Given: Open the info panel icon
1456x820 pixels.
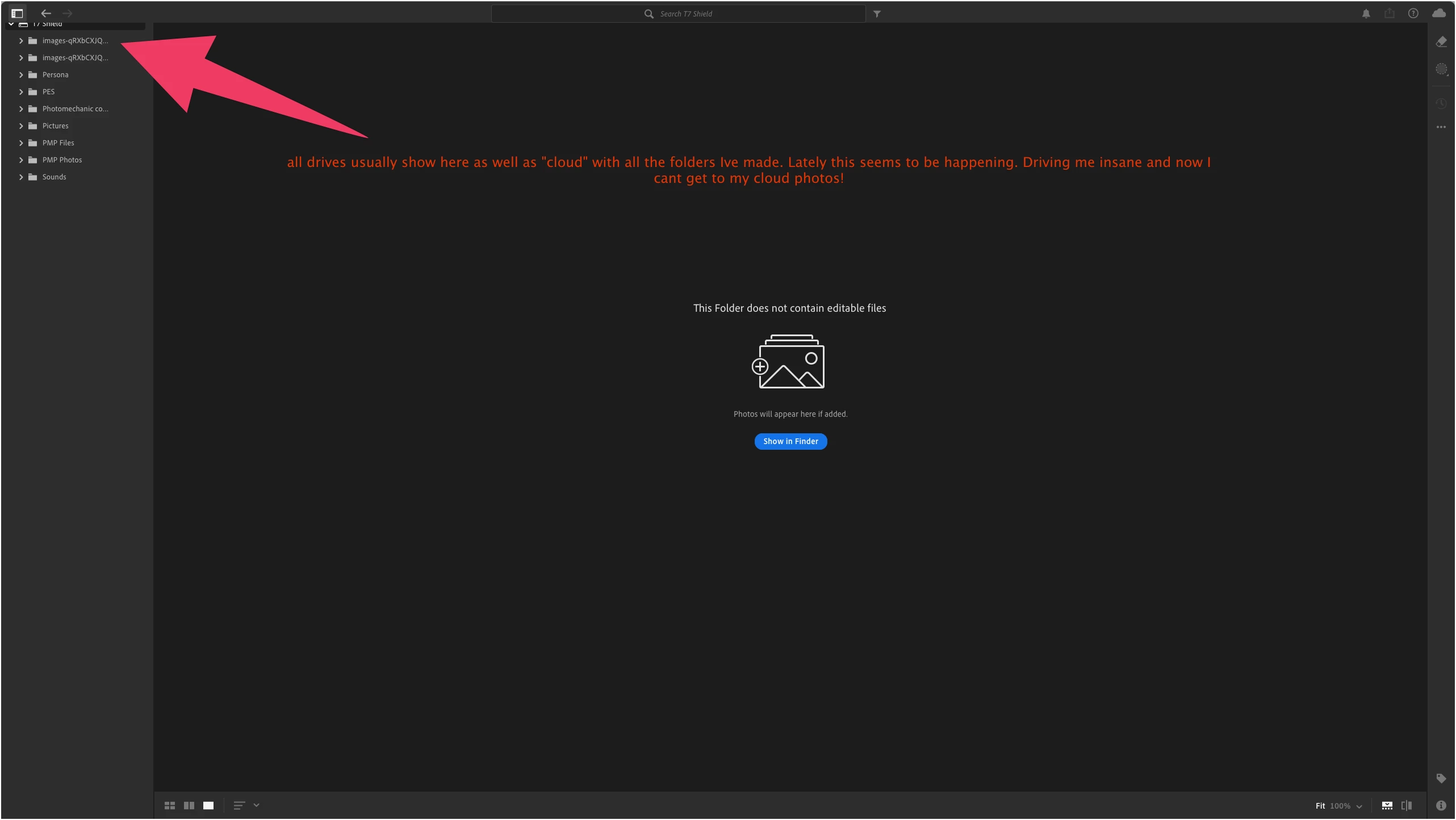Looking at the screenshot, I should coord(1441,805).
